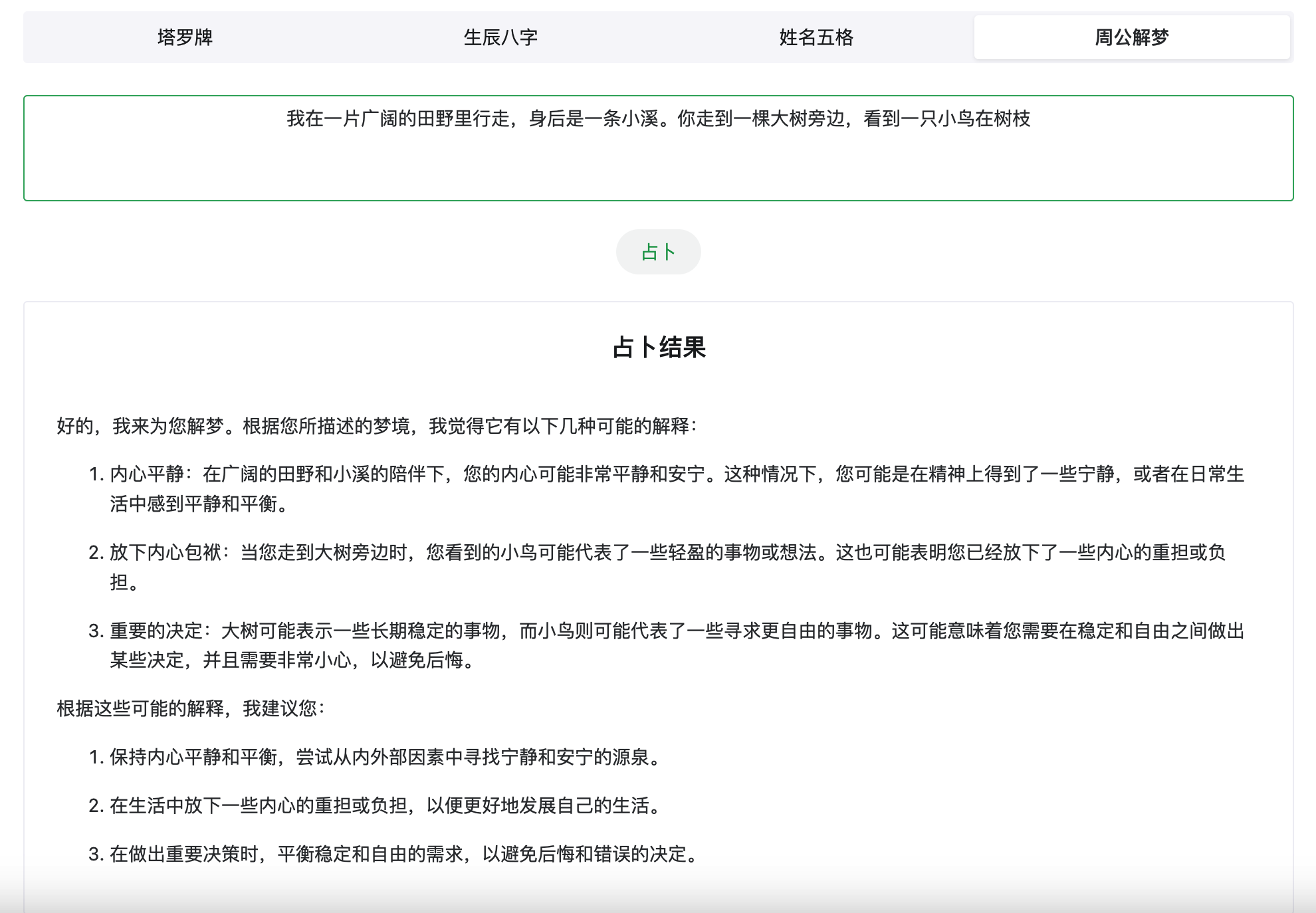Image resolution: width=1316 pixels, height=913 pixels.
Task: Click suggestion three about 做出重要决策时
Action: pyautogui.click(x=404, y=855)
